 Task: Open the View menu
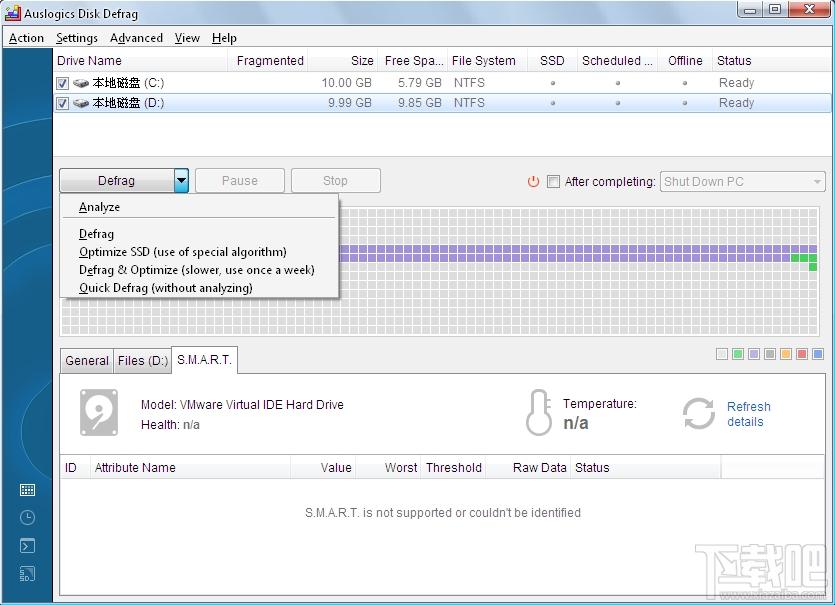[187, 38]
